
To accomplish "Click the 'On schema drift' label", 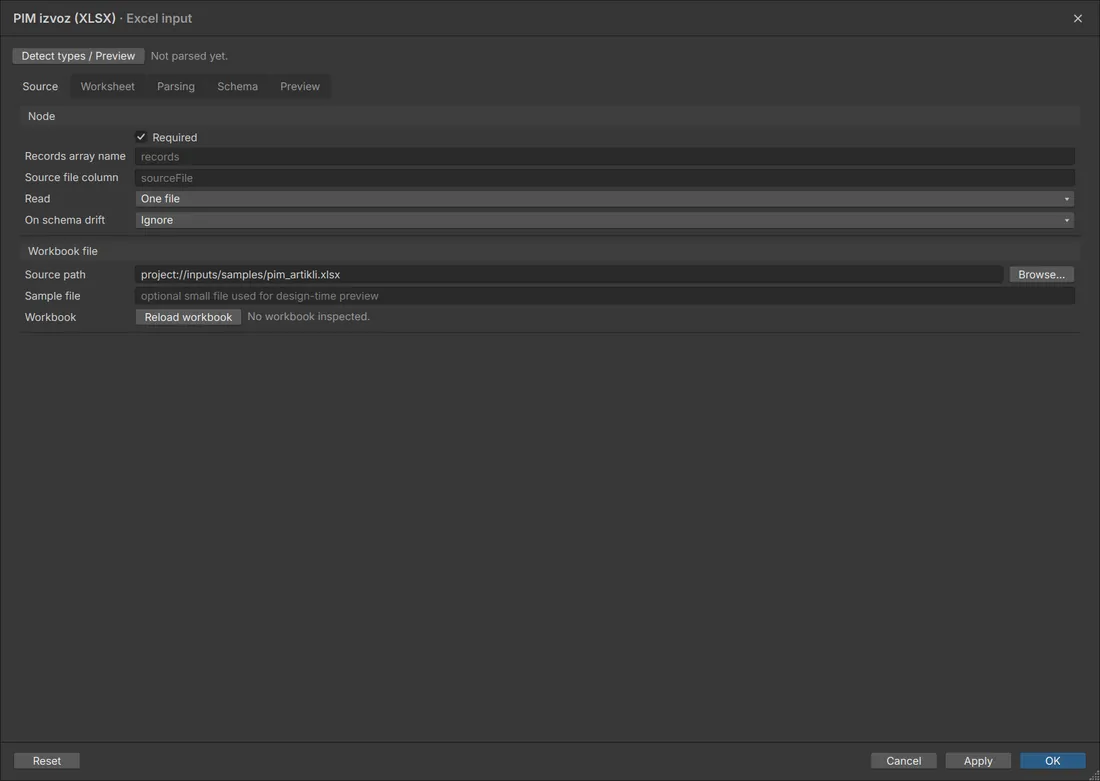I will [65, 220].
